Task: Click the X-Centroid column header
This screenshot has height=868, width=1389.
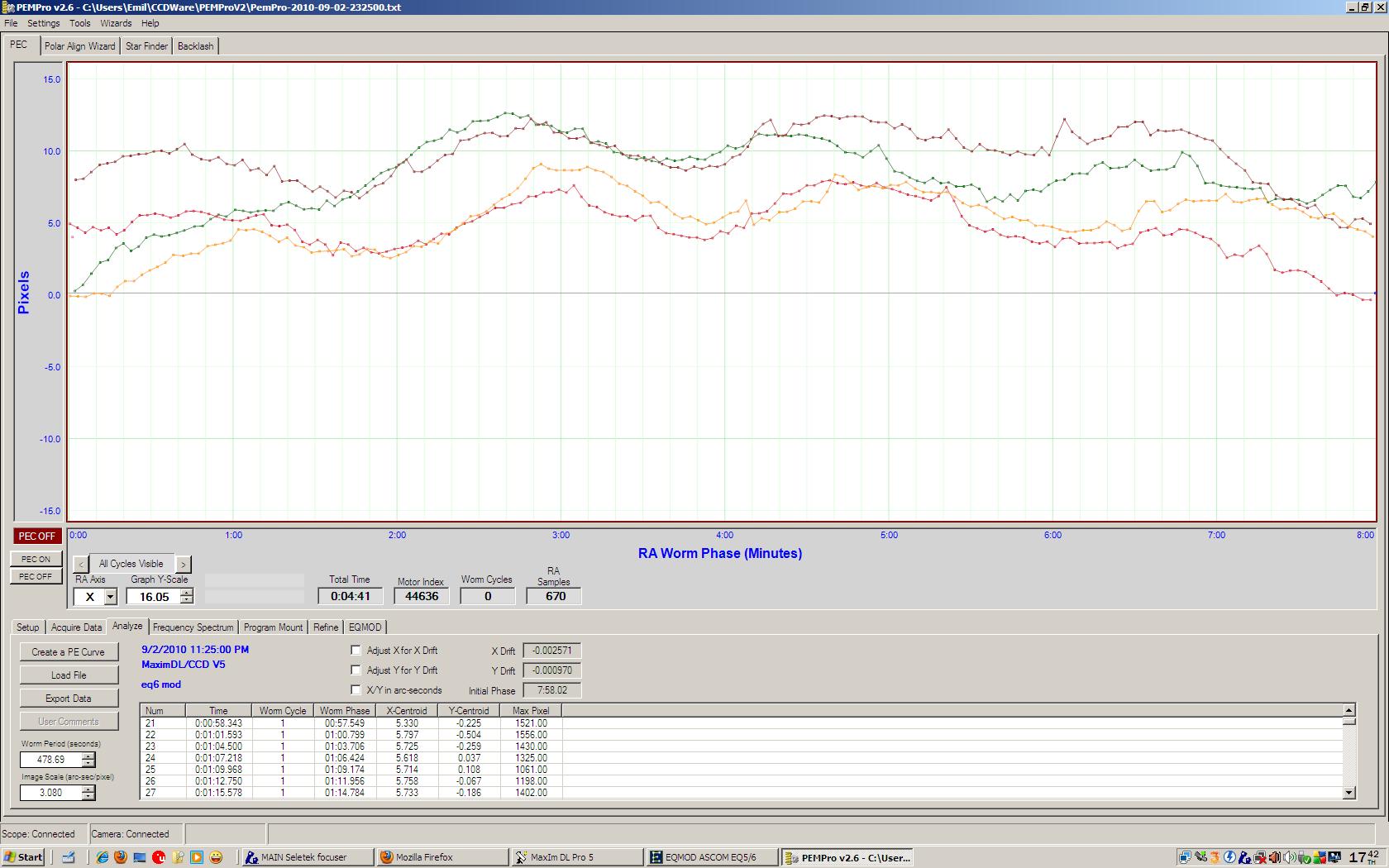Action: coord(407,711)
